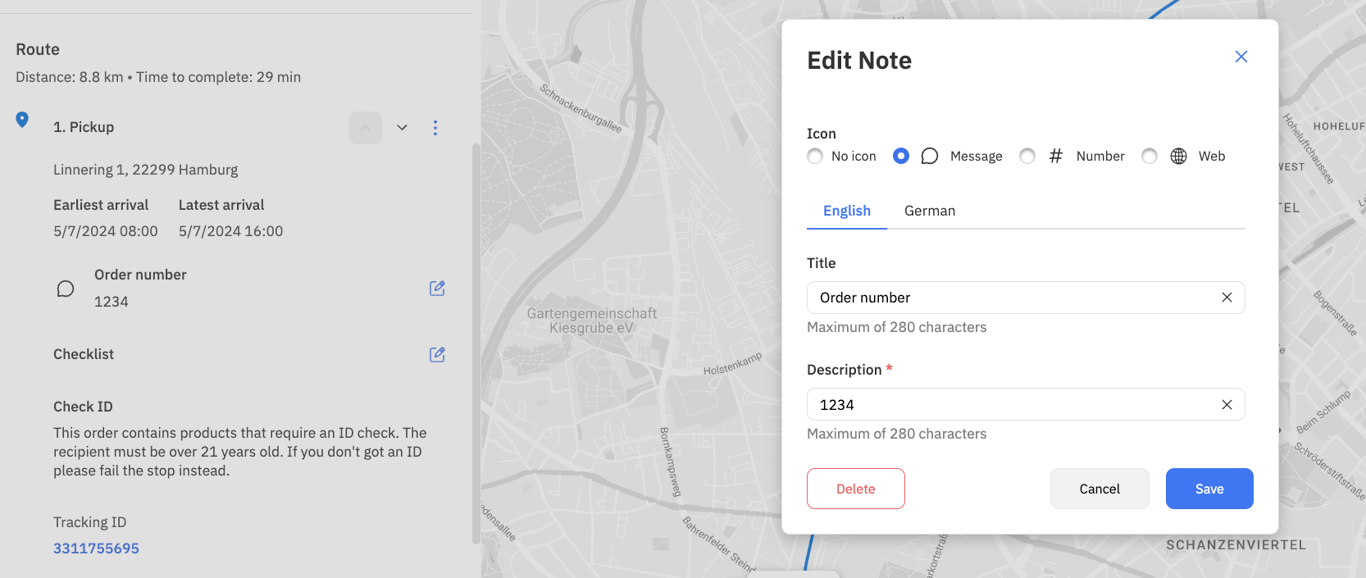
Task: Clear the Description field text
Action: pyautogui.click(x=1227, y=404)
